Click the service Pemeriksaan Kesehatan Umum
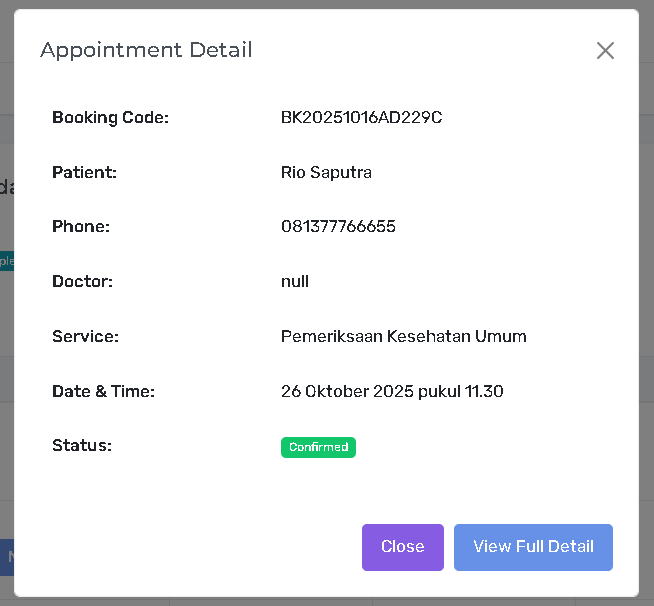This screenshot has width=654, height=606. [403, 336]
